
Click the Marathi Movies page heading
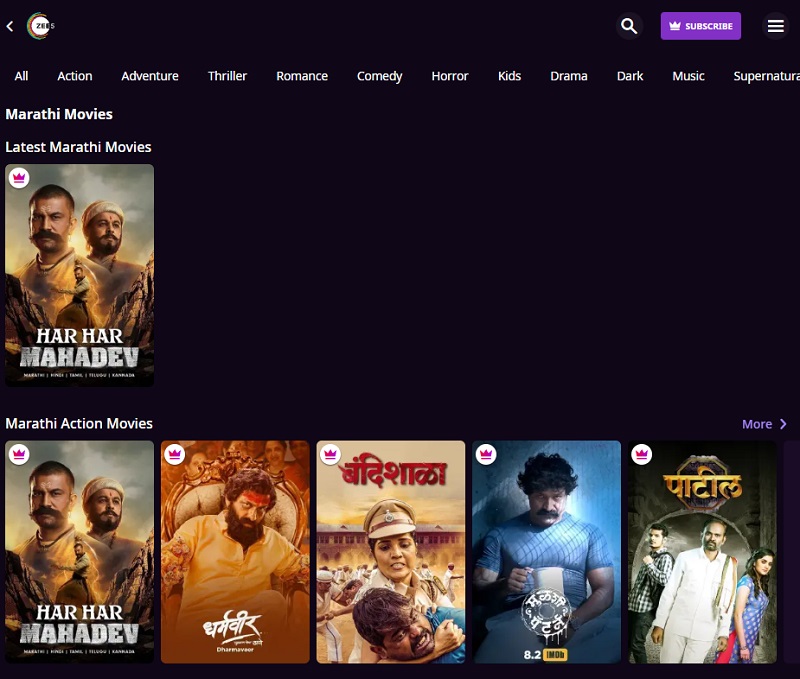pyautogui.click(x=59, y=114)
